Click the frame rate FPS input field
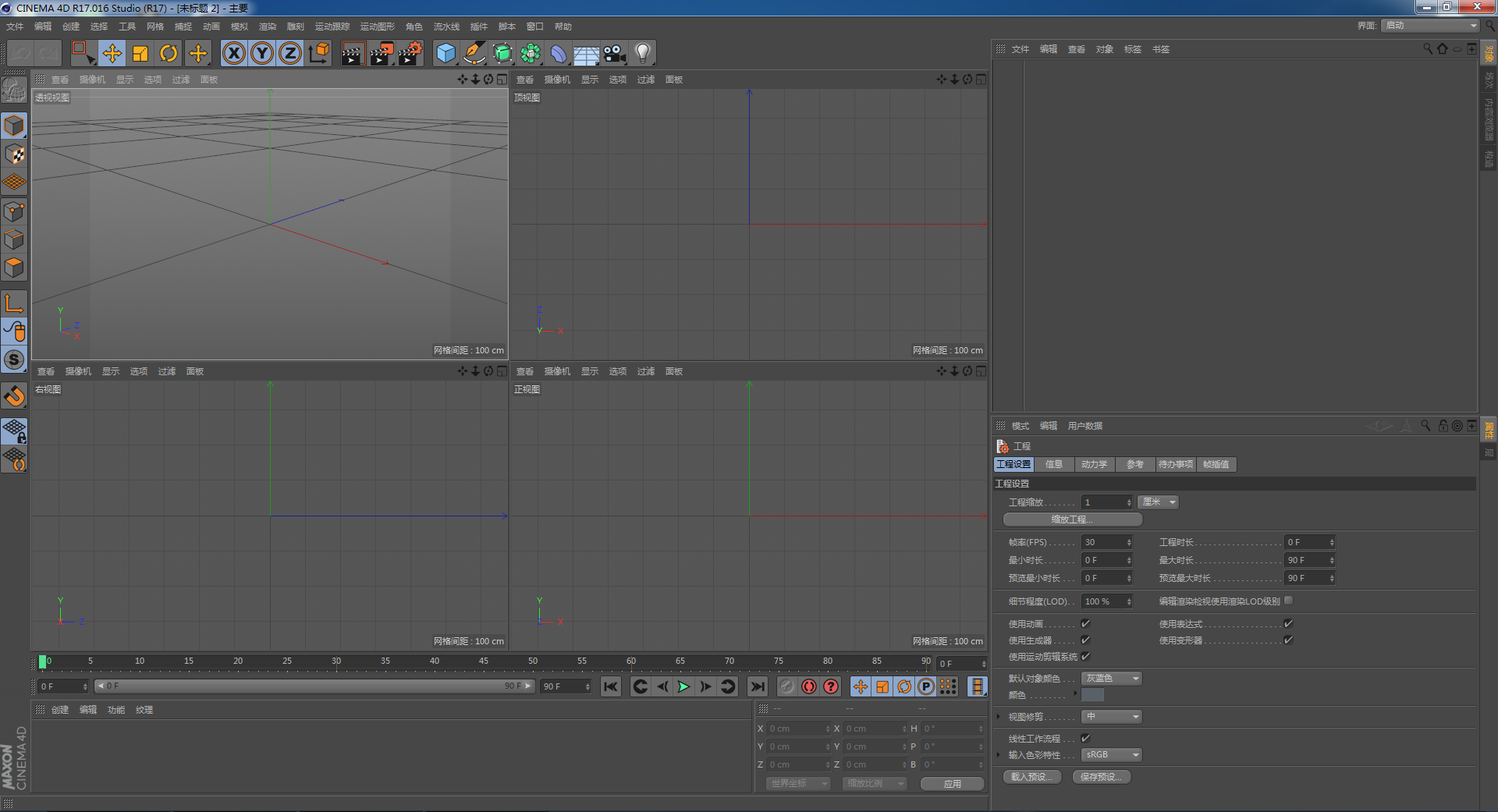 (1106, 542)
